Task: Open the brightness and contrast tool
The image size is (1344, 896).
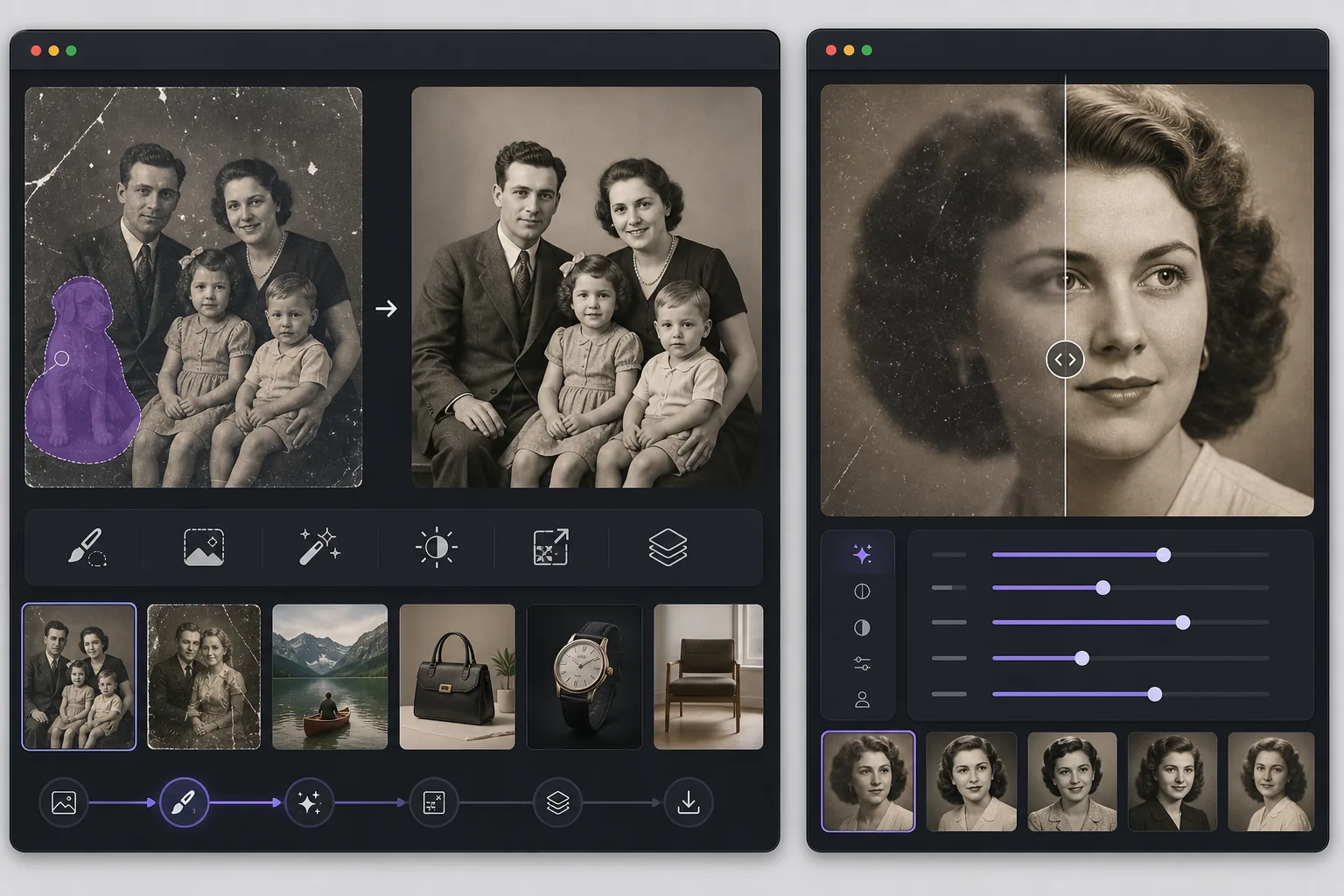Action: point(436,548)
